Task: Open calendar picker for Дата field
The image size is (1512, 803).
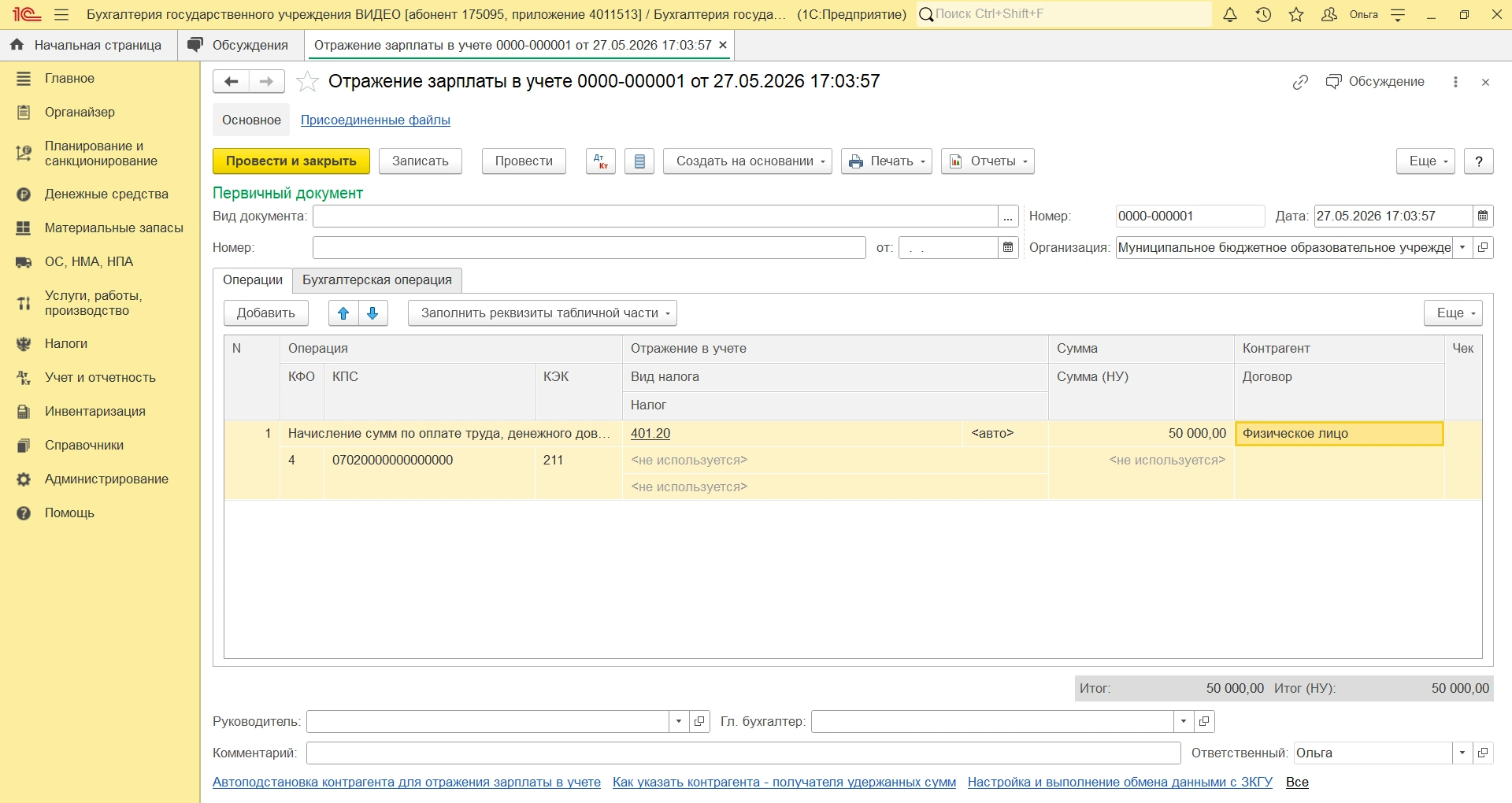Action: (1483, 216)
